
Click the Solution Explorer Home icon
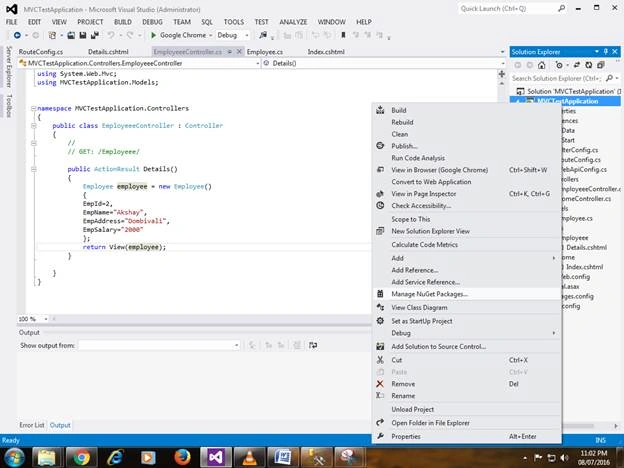tap(542, 65)
